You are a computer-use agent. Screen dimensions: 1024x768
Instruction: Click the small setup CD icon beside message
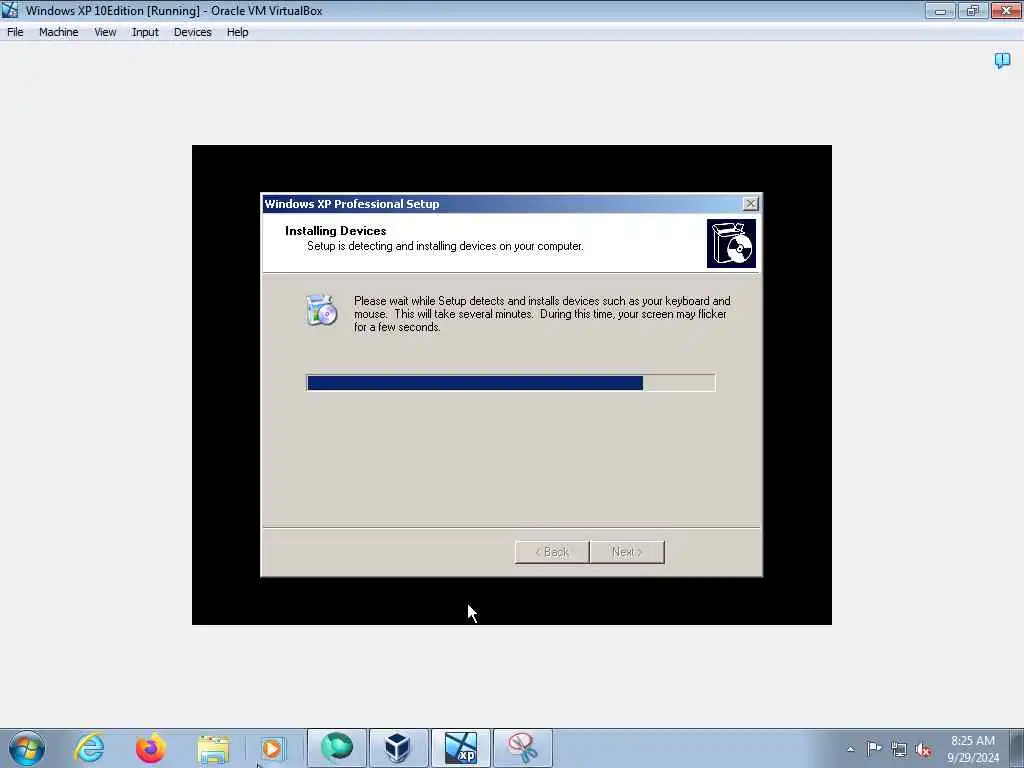tap(321, 310)
